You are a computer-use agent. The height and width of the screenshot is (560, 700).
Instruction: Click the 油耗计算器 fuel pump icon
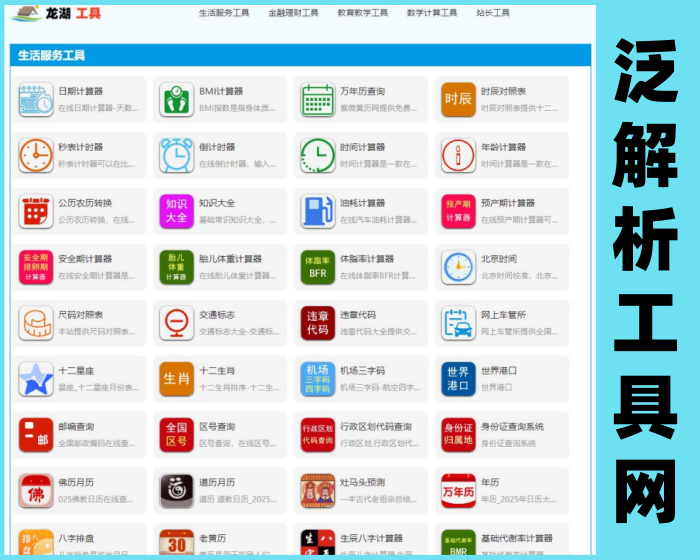[318, 211]
